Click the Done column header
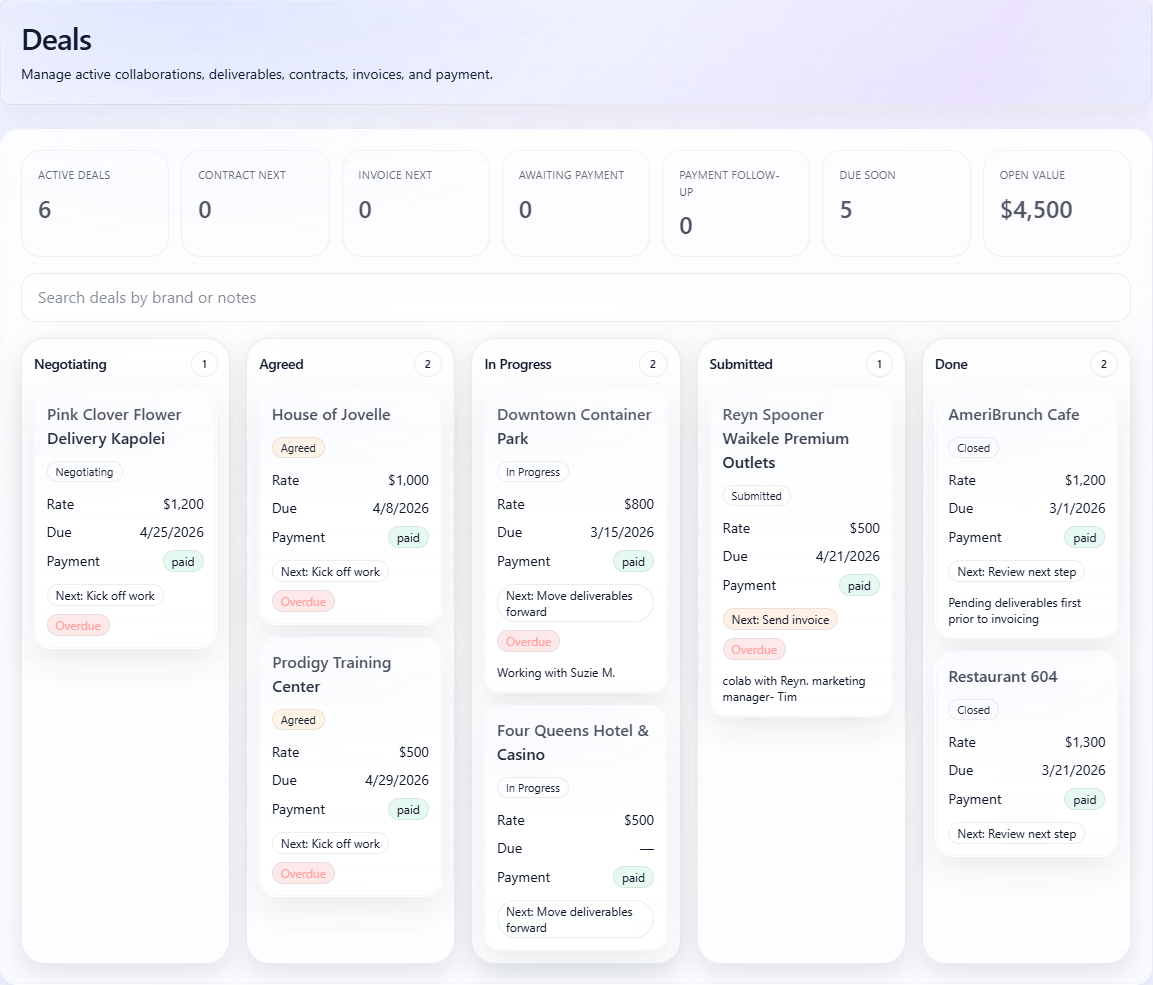 tap(952, 364)
